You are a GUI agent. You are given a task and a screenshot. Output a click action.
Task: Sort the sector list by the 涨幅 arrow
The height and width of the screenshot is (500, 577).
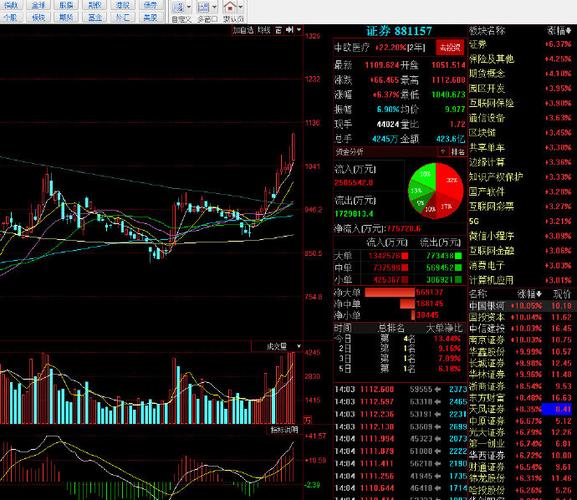coord(569,31)
